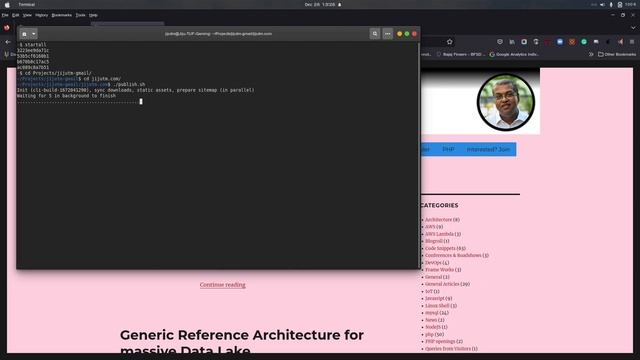The image size is (640, 360).
Task: Click the red Firefox view icon
Action: coord(7,28)
